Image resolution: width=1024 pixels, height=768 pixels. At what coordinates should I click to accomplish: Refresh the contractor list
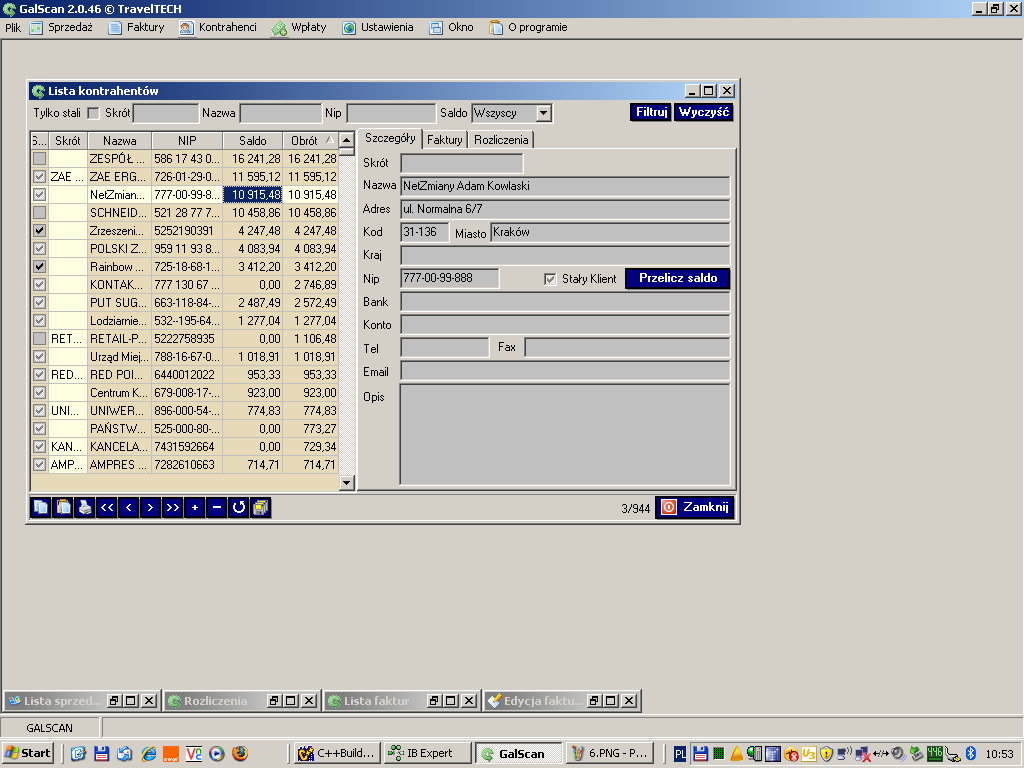238,507
